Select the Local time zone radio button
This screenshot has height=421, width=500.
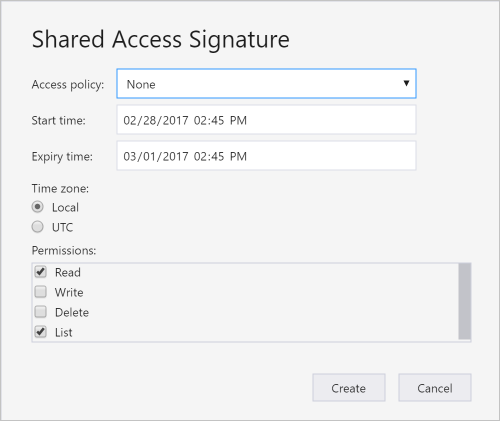coord(37,207)
